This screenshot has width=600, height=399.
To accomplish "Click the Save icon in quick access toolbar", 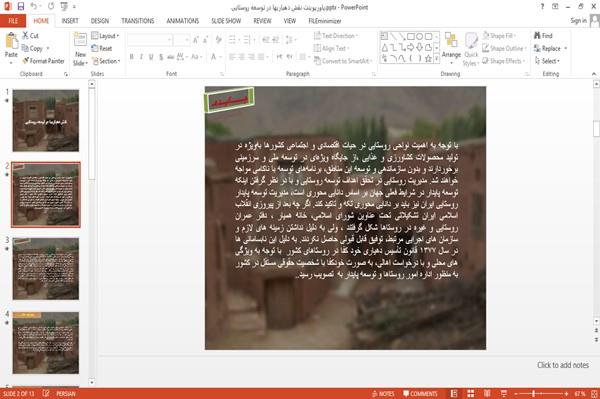I will (x=21, y=6).
